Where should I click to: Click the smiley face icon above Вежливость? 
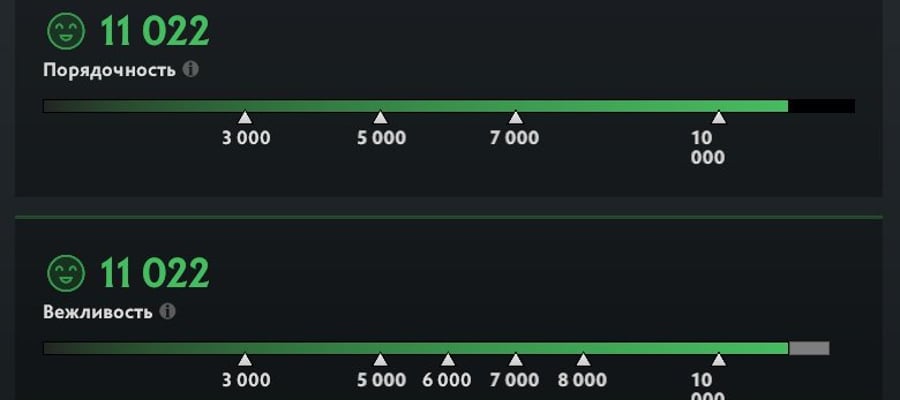pyautogui.click(x=66, y=273)
